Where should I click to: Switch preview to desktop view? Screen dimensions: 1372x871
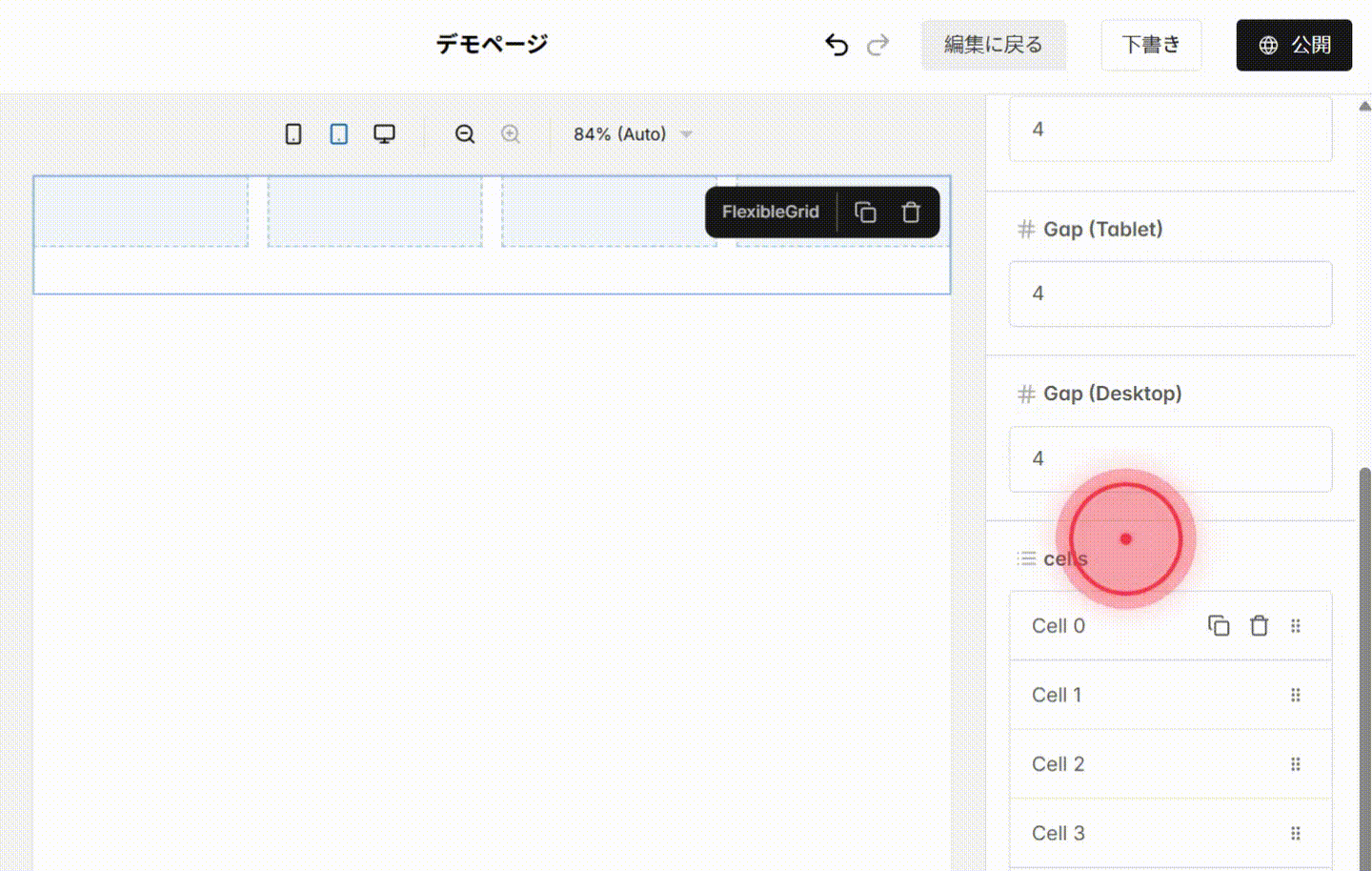(x=384, y=133)
